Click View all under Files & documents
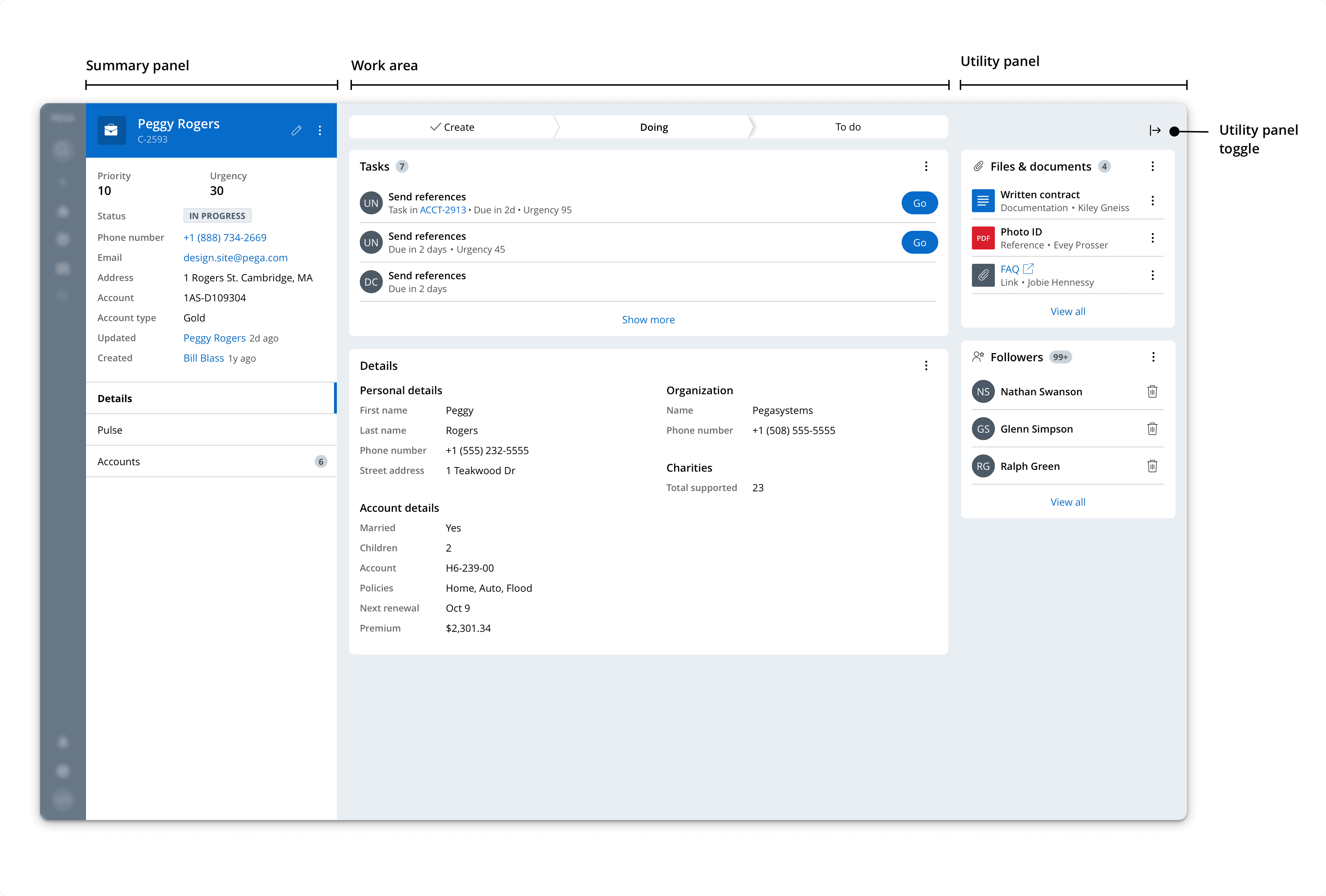 pos(1068,311)
